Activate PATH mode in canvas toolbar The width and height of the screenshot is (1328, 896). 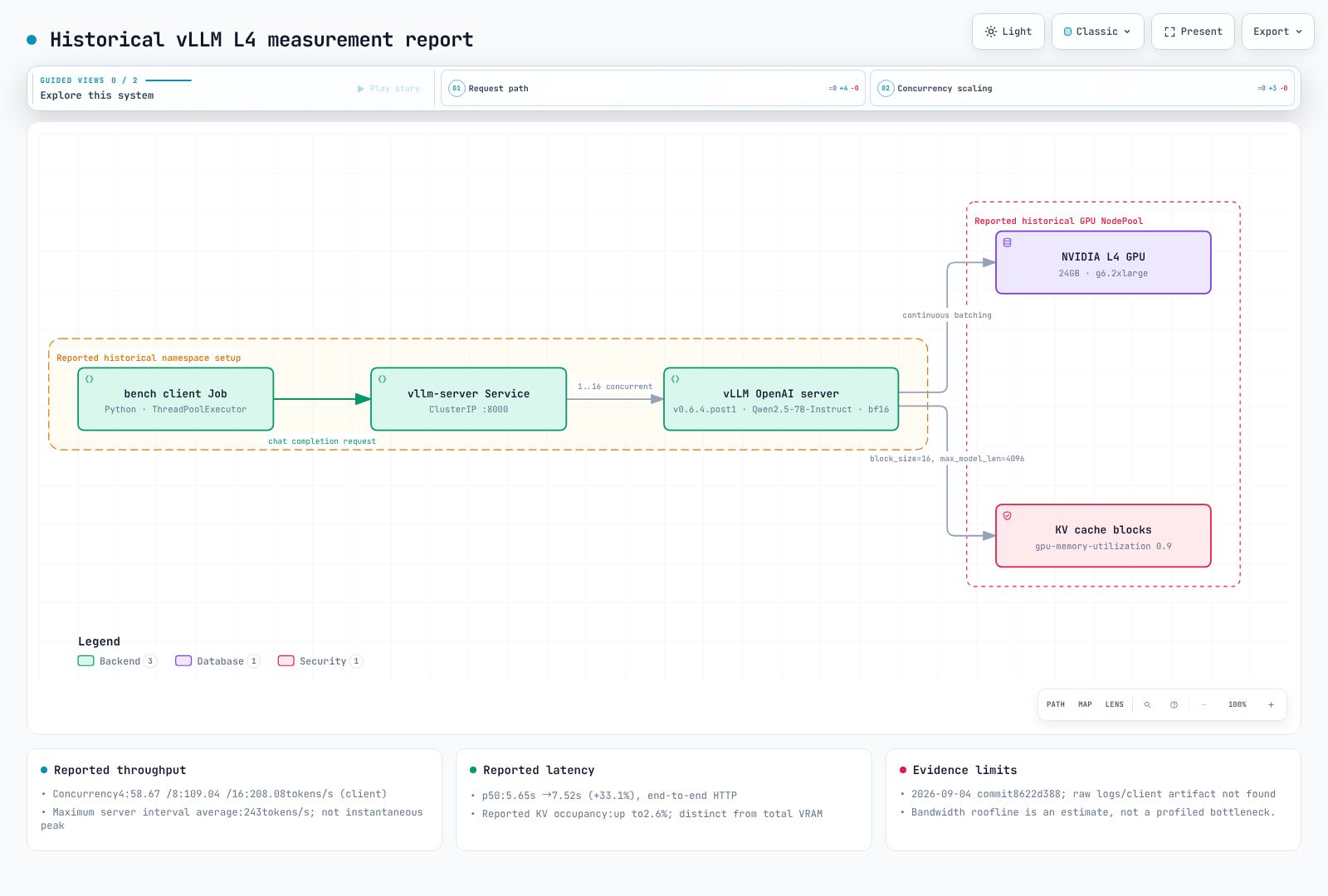point(1056,704)
